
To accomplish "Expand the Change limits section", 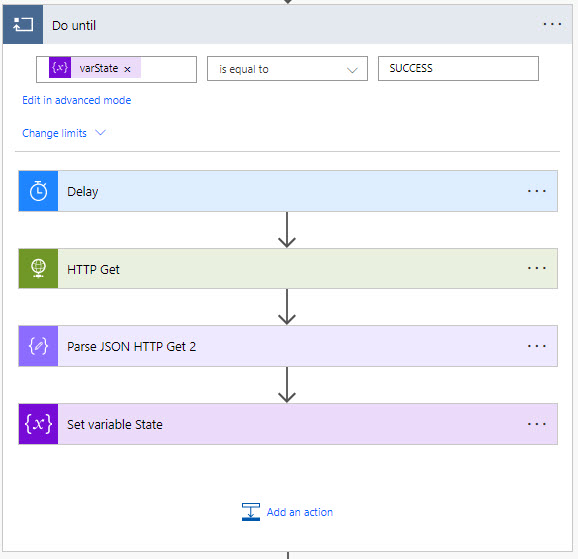I will pyautogui.click(x=64, y=133).
